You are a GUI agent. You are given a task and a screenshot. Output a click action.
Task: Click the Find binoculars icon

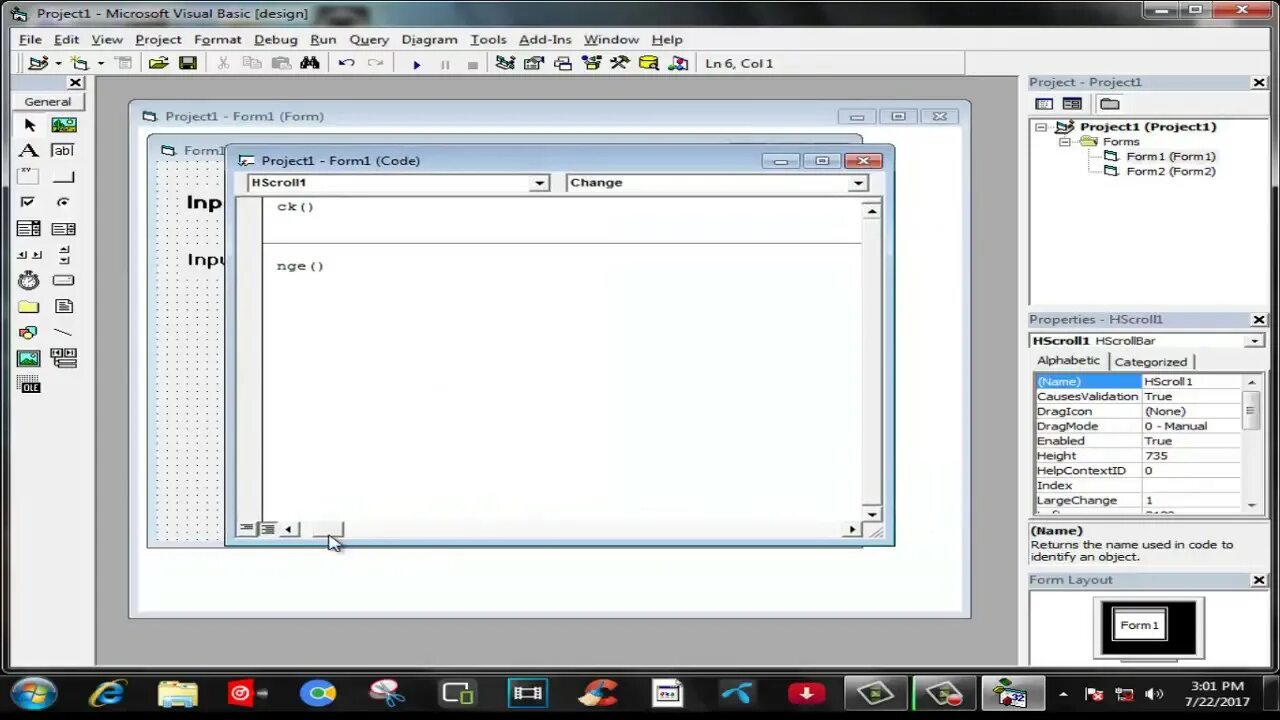pos(310,63)
